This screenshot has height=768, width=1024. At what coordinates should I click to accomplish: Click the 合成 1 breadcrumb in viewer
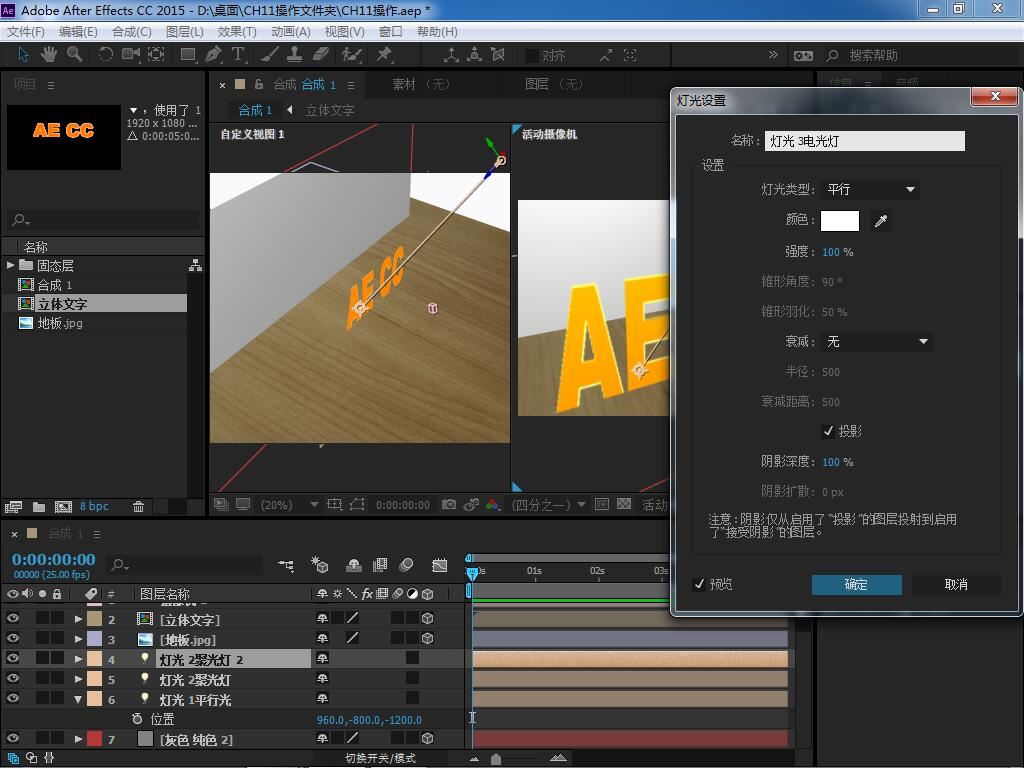point(255,110)
